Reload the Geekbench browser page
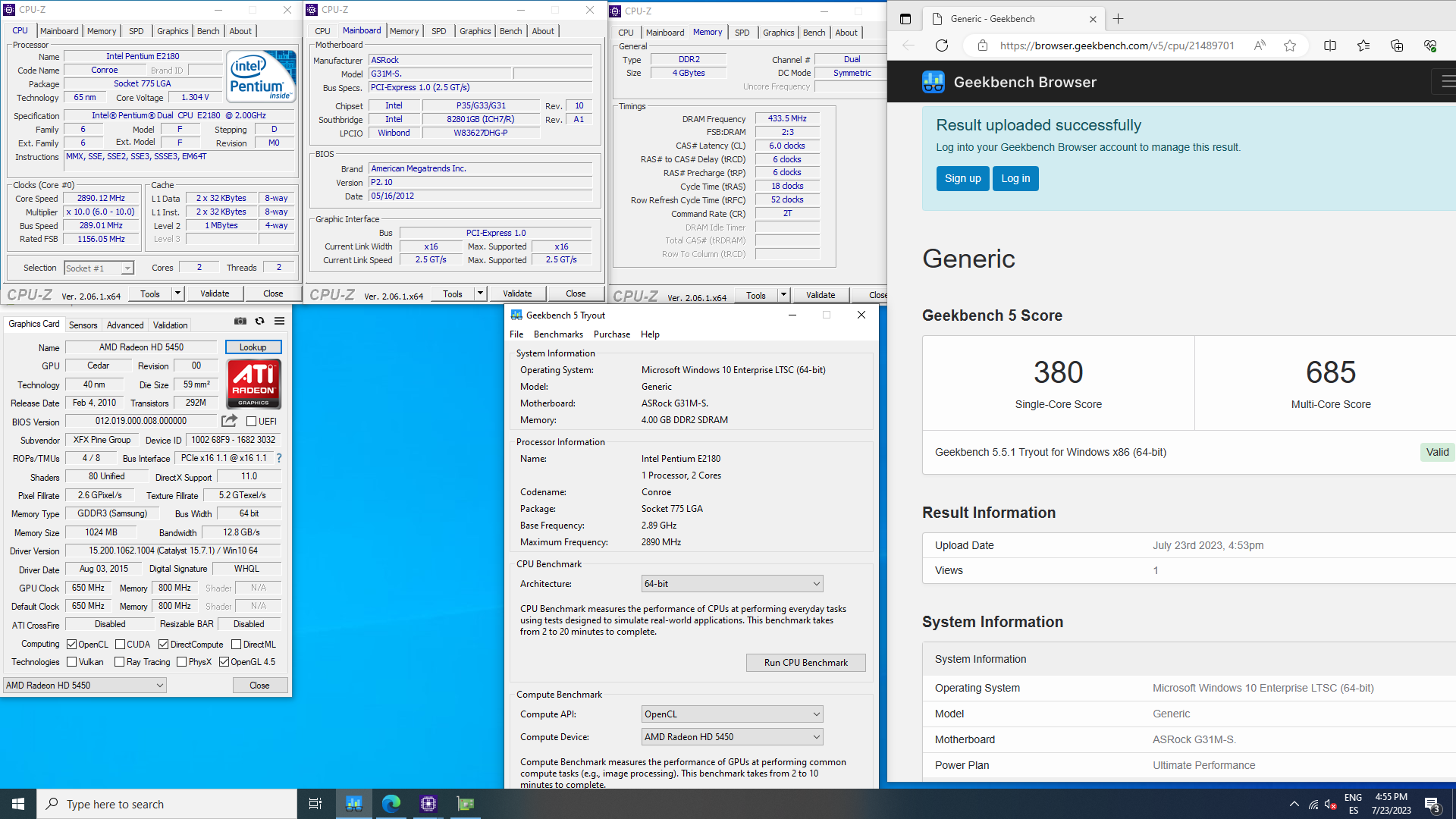Image resolution: width=1456 pixels, height=819 pixels. click(x=942, y=45)
